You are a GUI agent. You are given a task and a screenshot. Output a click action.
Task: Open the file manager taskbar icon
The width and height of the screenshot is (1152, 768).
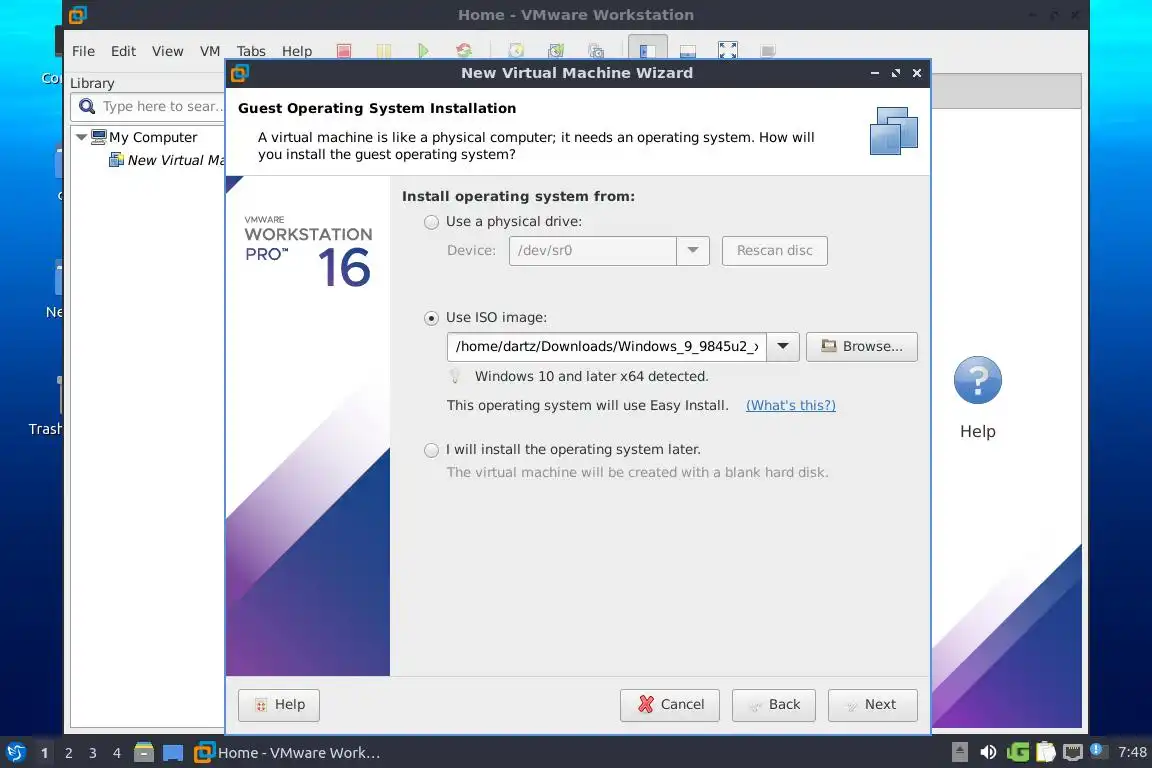(x=144, y=752)
